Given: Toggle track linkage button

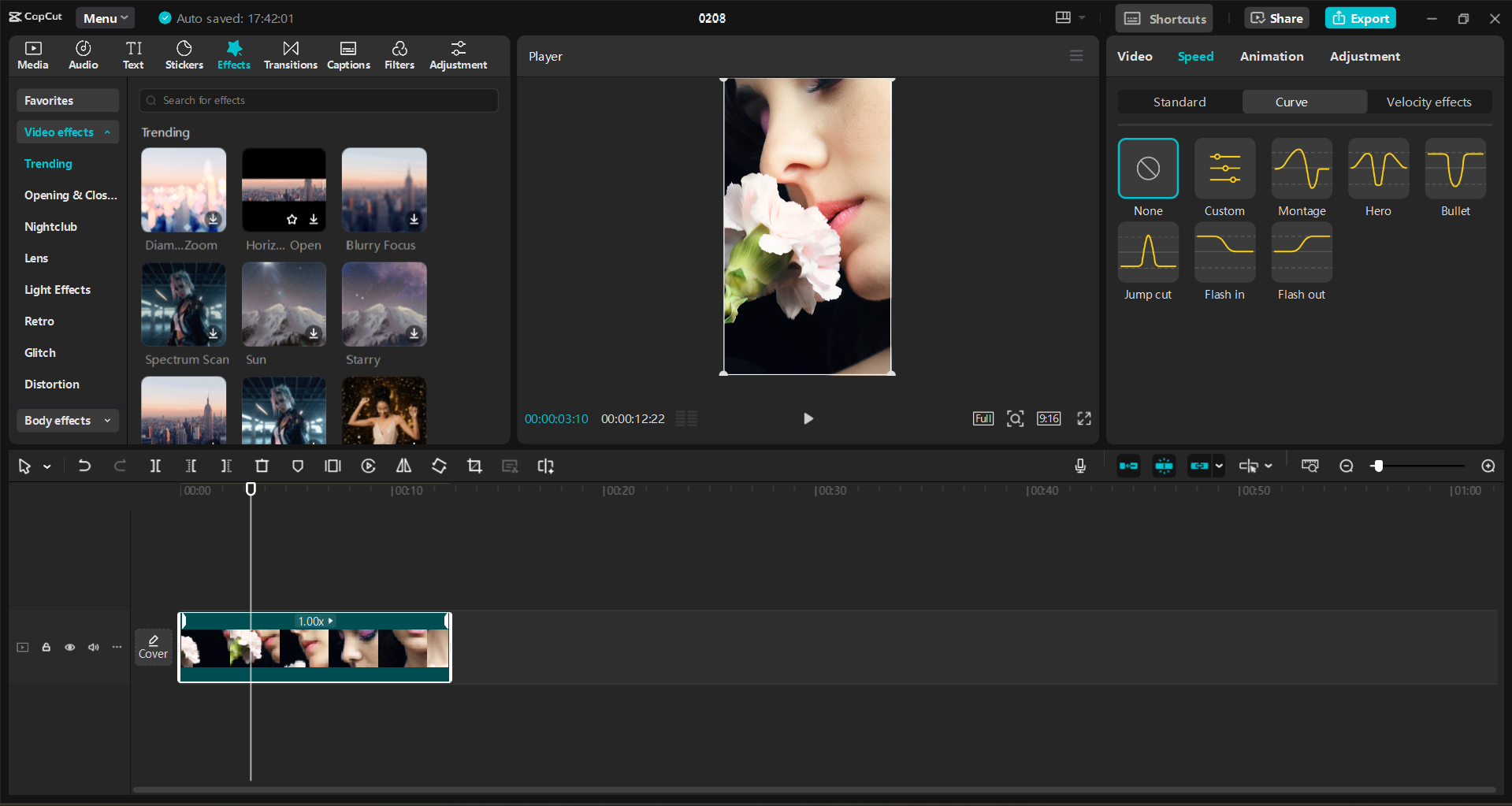Looking at the screenshot, I should click(x=1199, y=466).
